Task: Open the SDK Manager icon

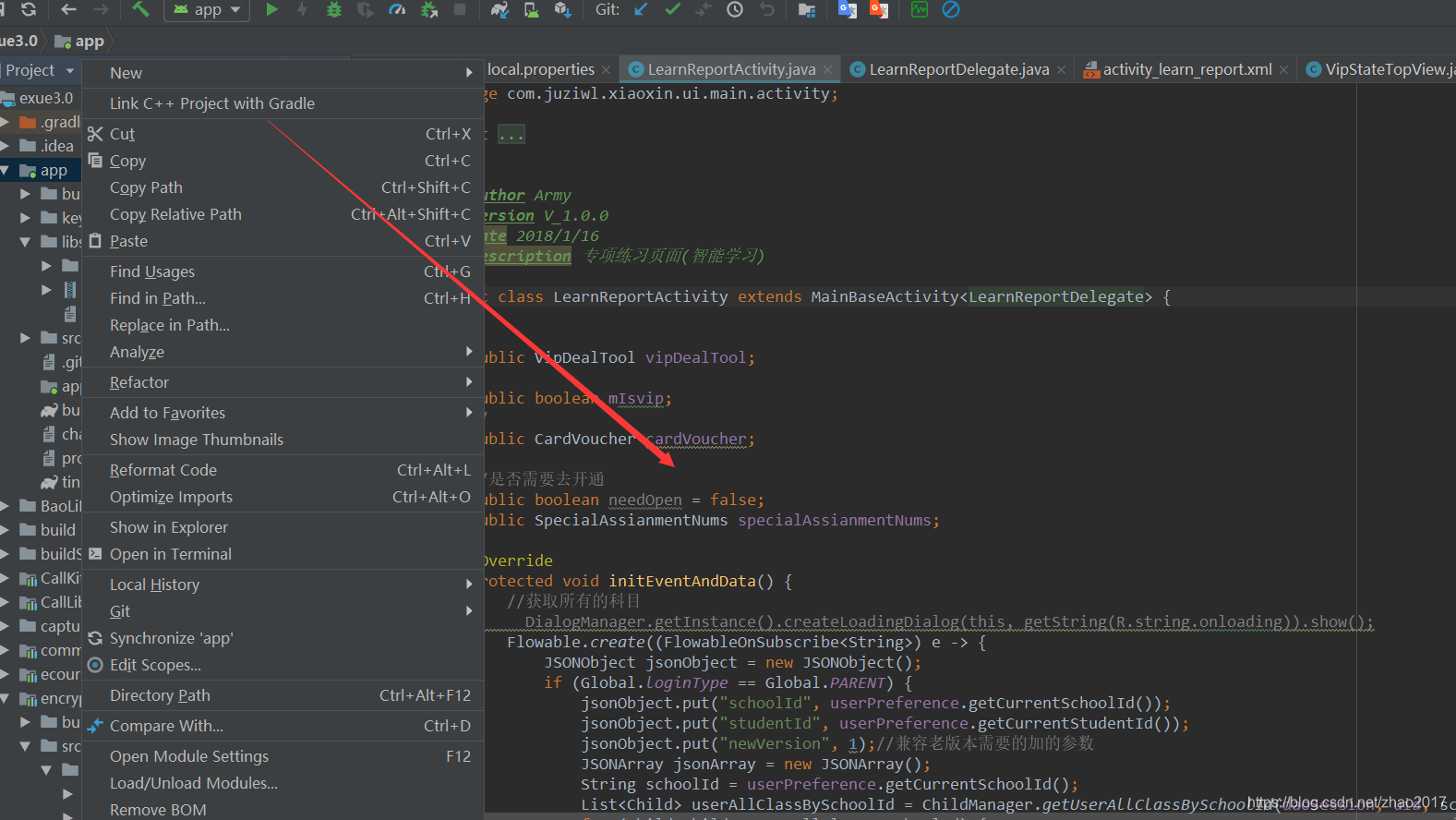Action: point(562,9)
